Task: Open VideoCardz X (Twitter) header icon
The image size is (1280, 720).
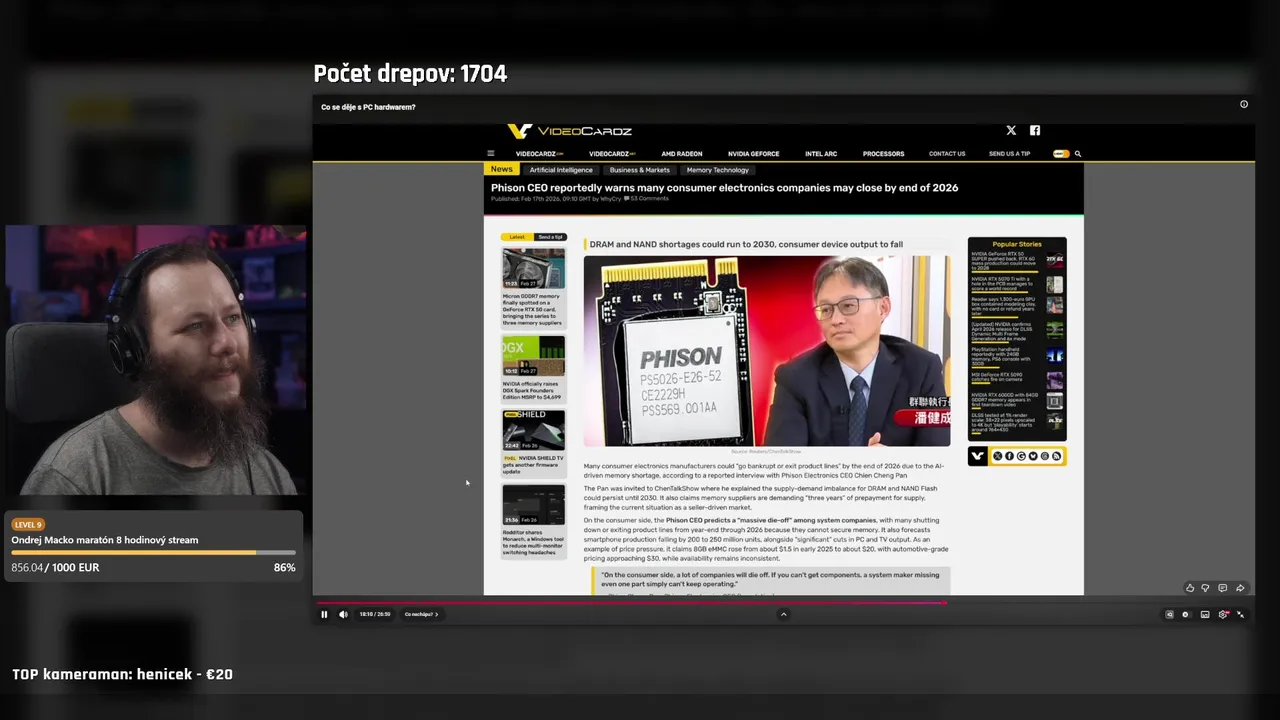Action: (x=1011, y=130)
